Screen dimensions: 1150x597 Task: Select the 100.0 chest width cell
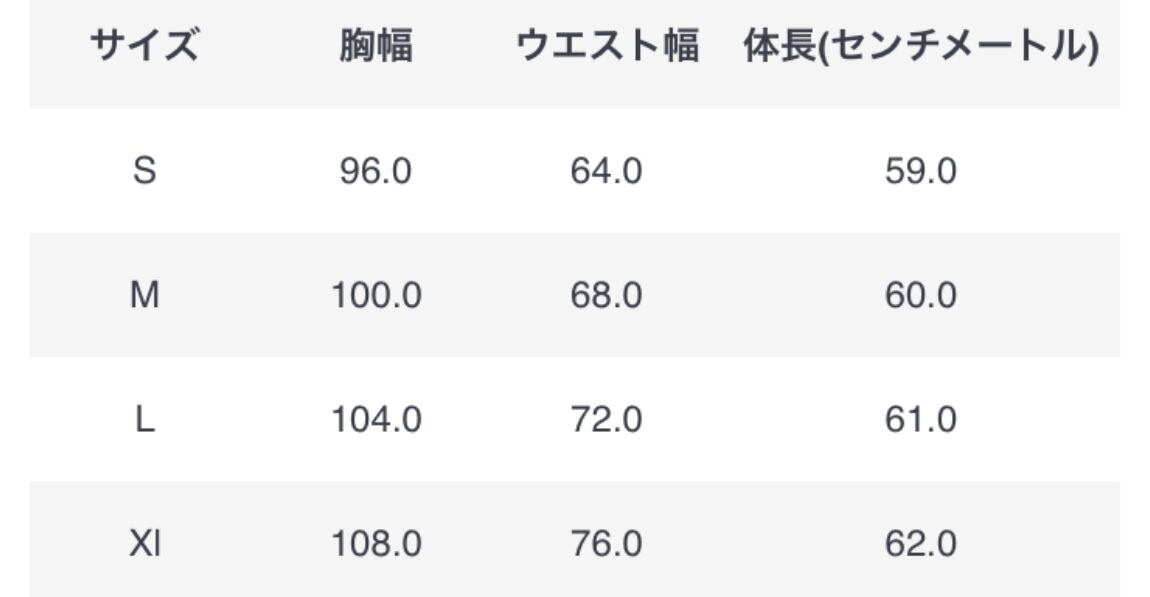coord(376,295)
